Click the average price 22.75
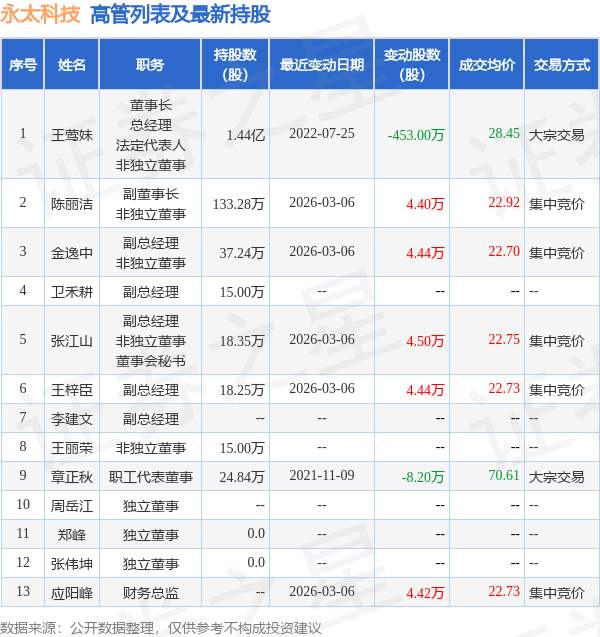The height and width of the screenshot is (637, 600). pyautogui.click(x=504, y=339)
